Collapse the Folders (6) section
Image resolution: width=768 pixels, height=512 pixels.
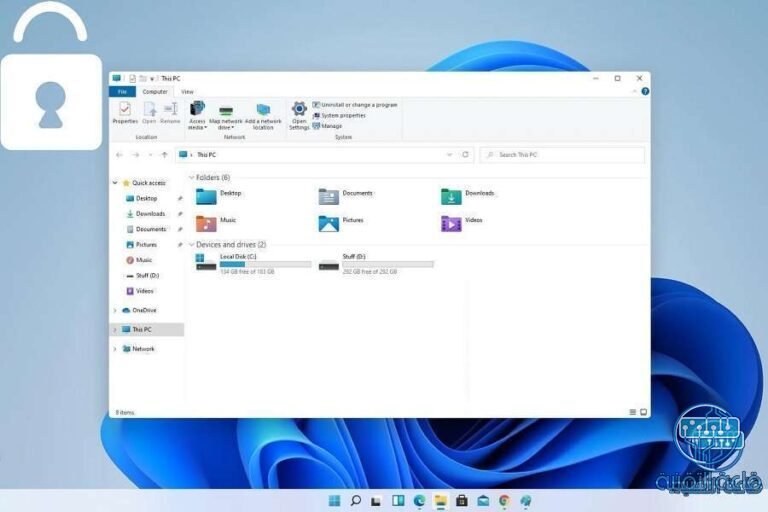(191, 177)
